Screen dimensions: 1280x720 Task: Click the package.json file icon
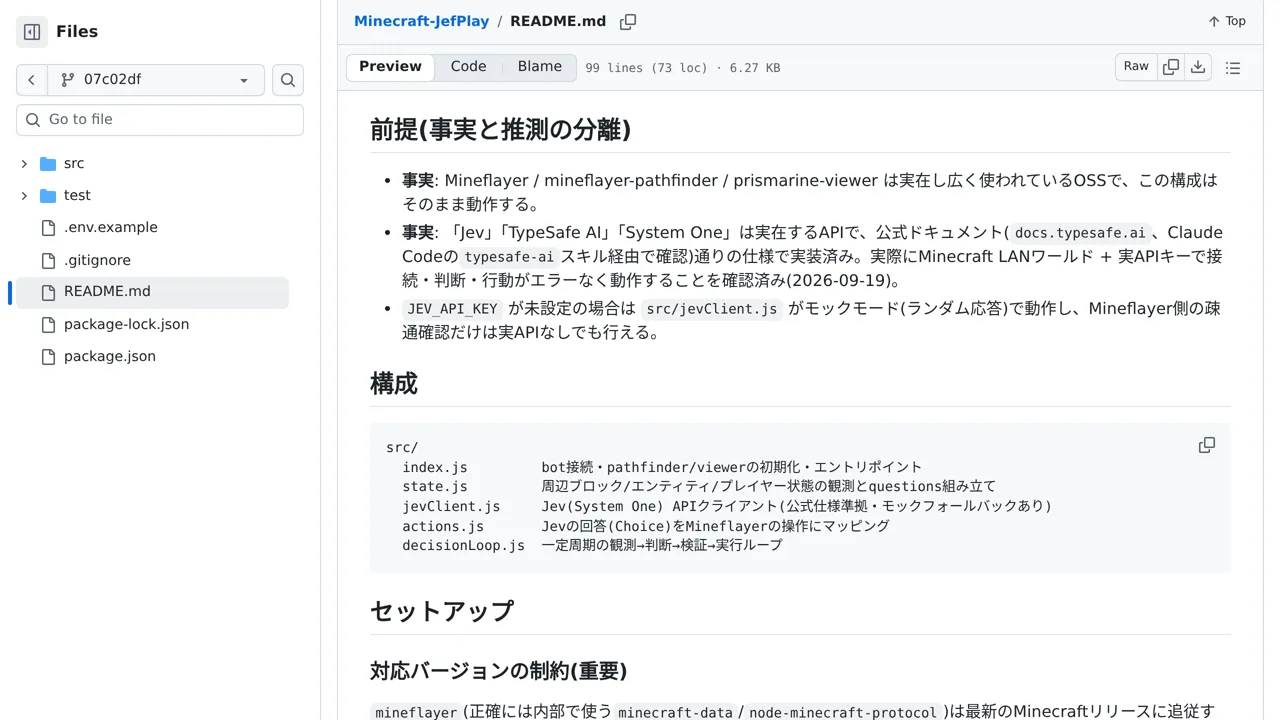click(x=48, y=356)
